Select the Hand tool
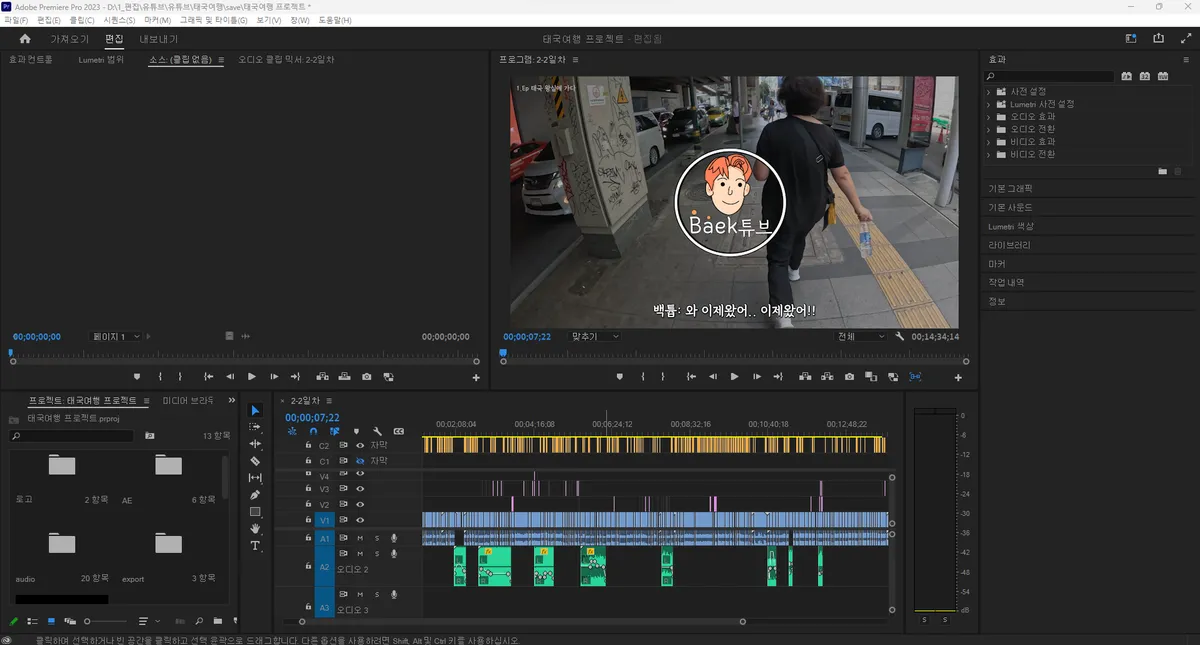Screen dimensions: 1200x645 point(255,529)
